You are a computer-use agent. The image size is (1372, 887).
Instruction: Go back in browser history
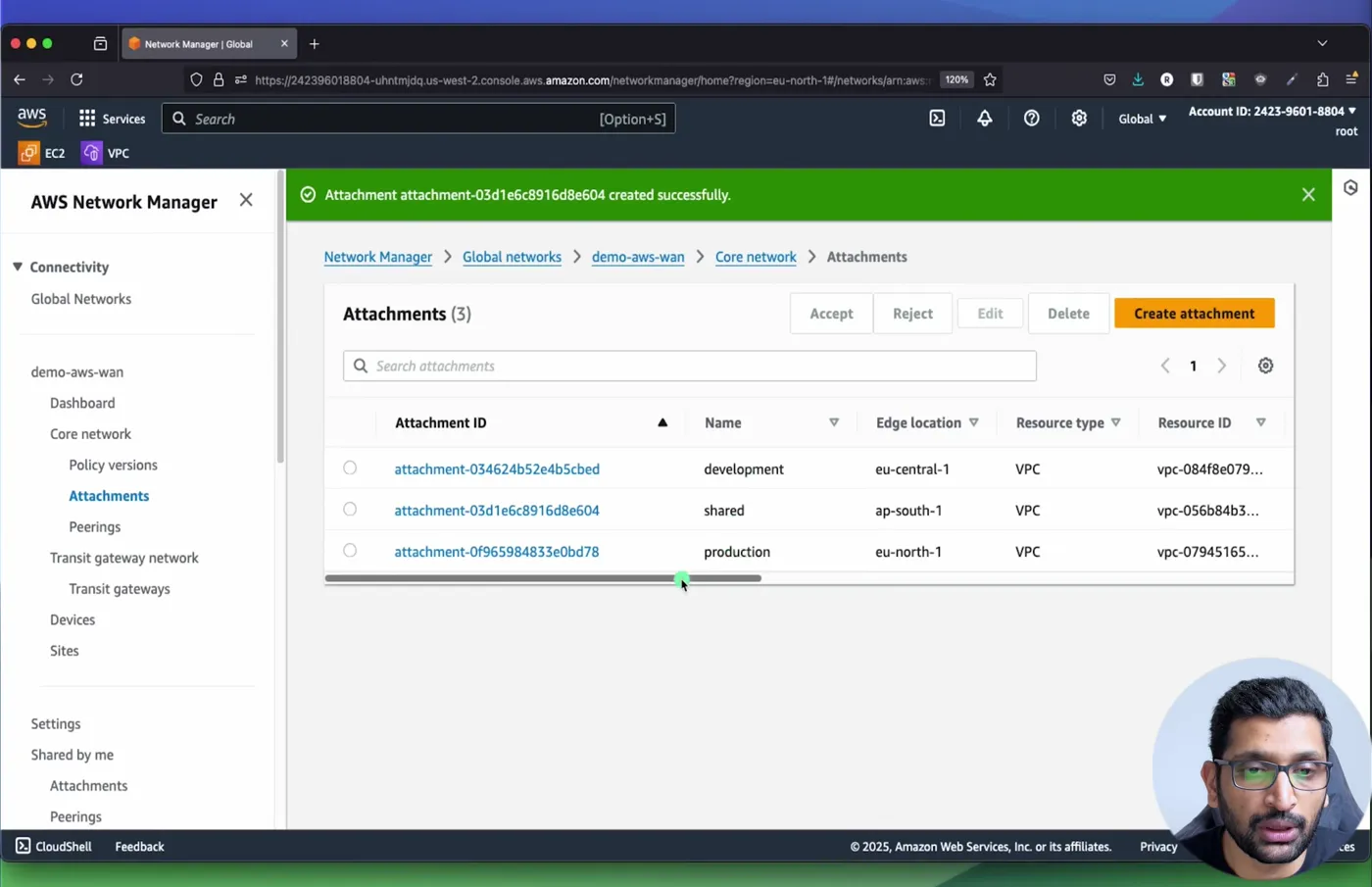(x=20, y=79)
